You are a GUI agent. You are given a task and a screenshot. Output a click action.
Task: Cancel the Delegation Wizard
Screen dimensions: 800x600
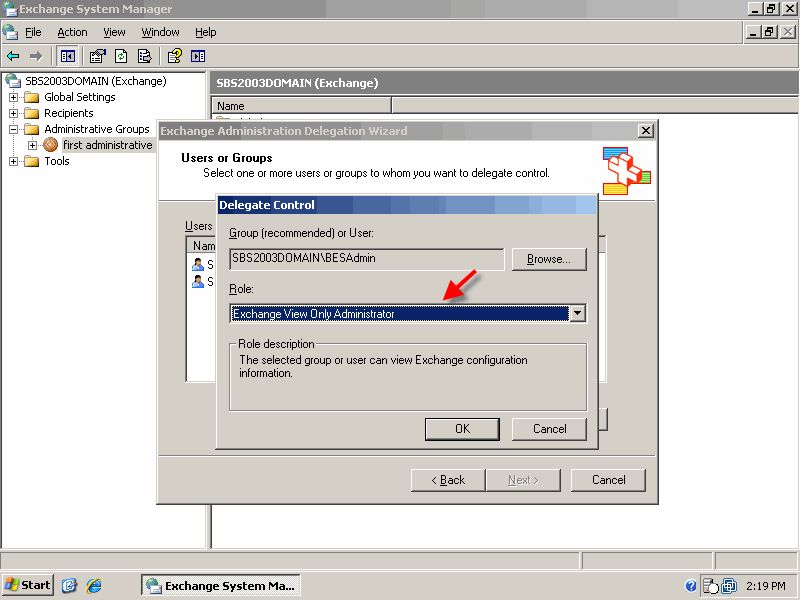(608, 480)
